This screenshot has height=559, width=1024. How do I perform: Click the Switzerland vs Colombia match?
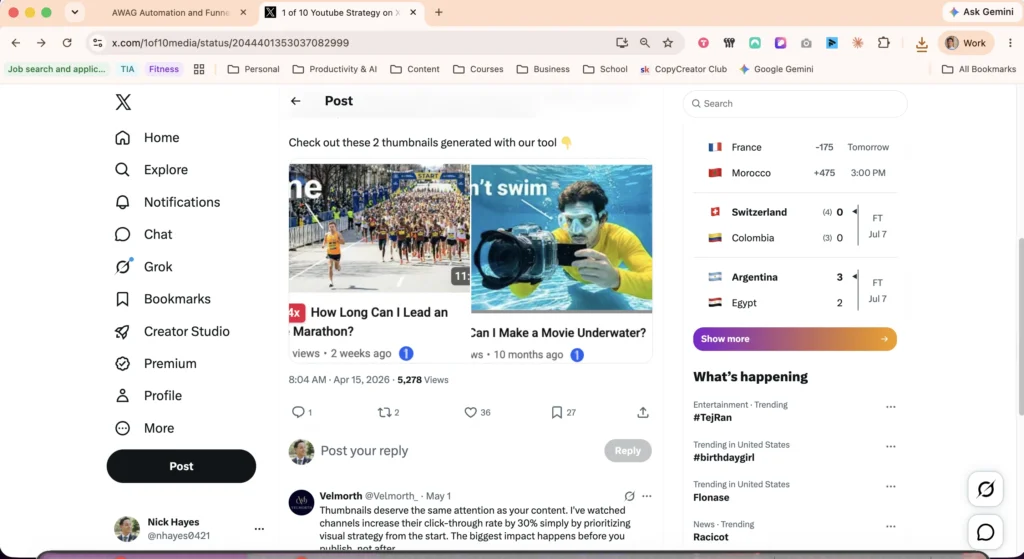[795, 225]
